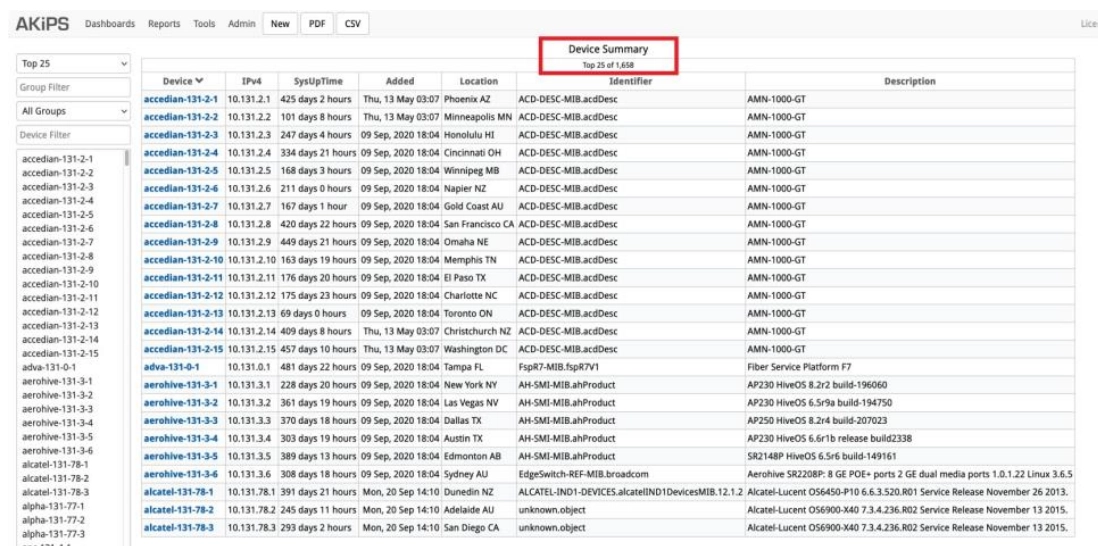Open device link accedian-131-2-1

tap(181, 100)
